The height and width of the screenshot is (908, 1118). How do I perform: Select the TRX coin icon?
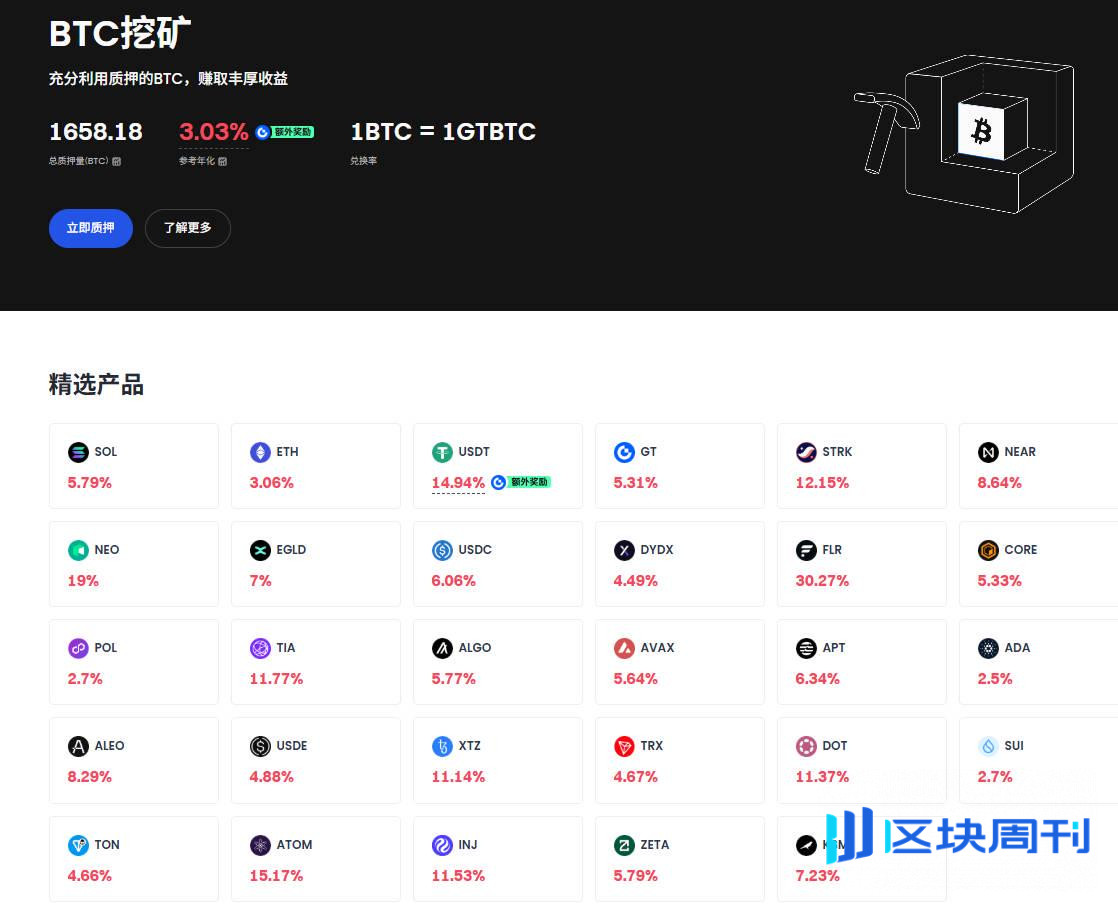pyautogui.click(x=624, y=746)
